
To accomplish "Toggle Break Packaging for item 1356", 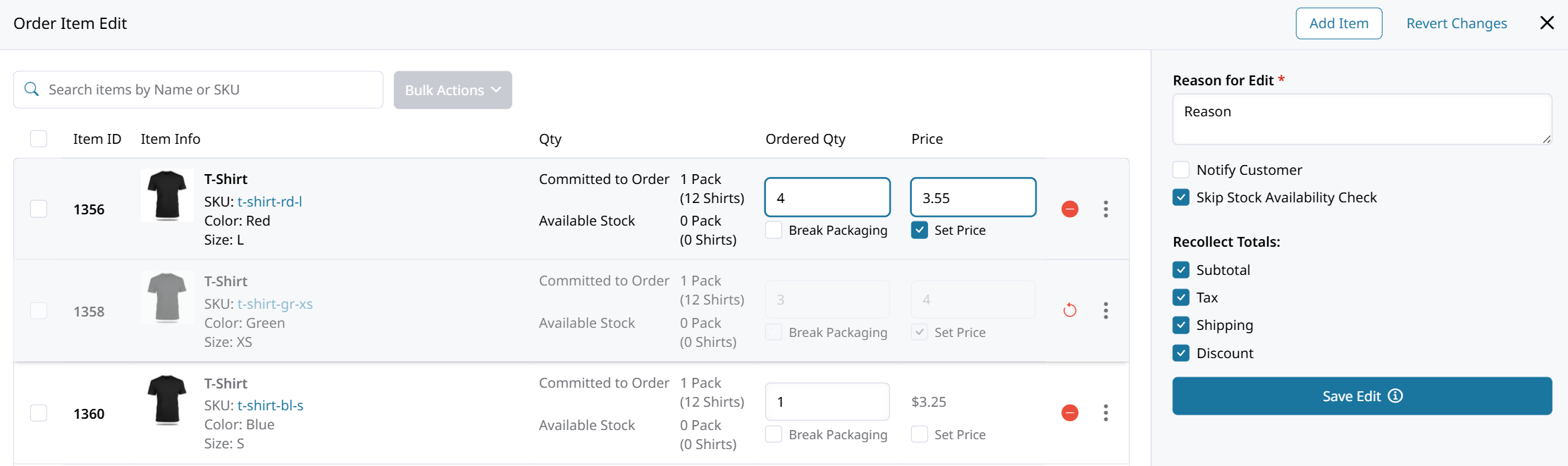I will point(774,230).
